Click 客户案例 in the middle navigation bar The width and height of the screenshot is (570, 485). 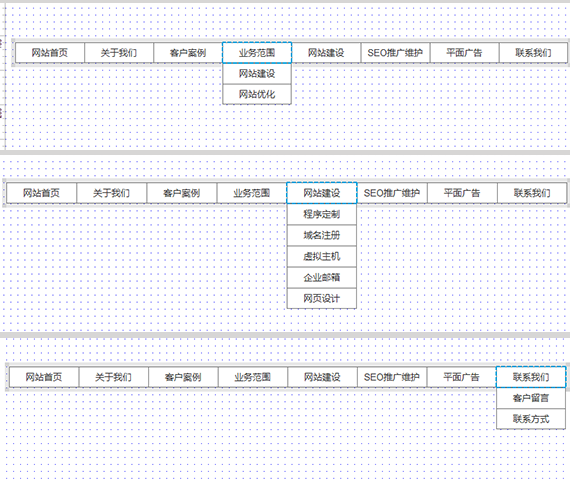181,193
